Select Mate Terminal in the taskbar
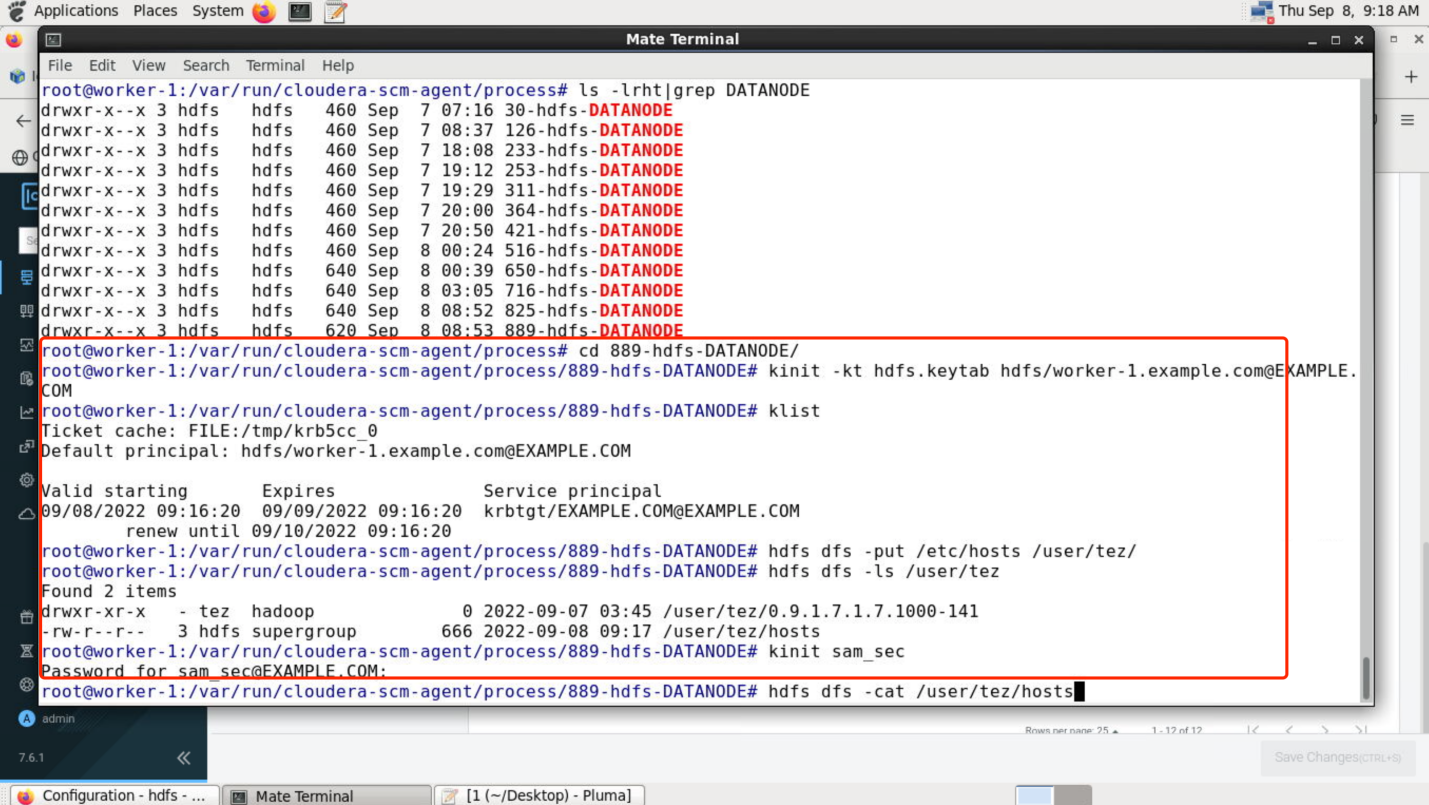Screen dimensions: 1429x805 326,795
